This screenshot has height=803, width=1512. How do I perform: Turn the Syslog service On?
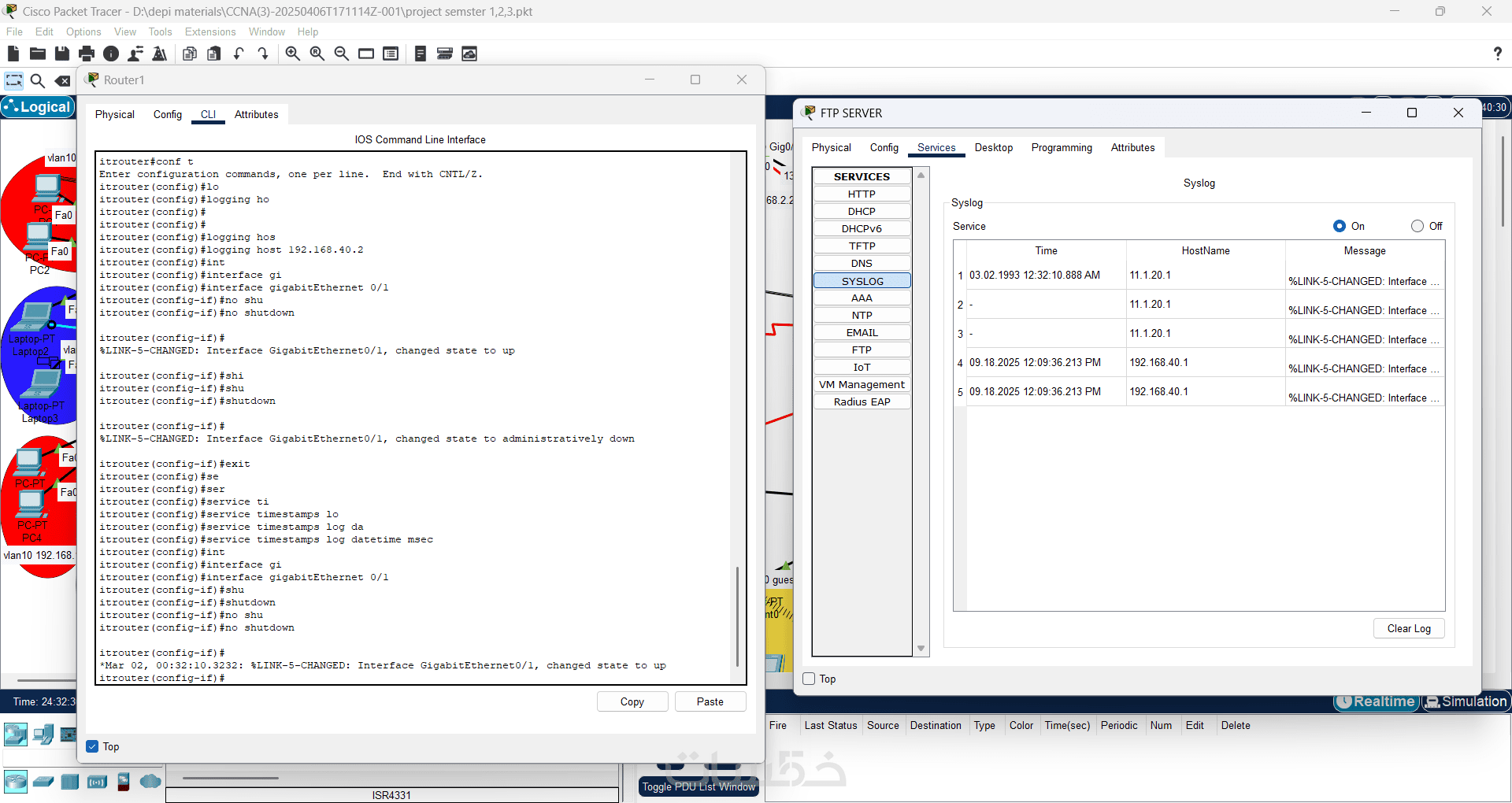(x=1340, y=226)
